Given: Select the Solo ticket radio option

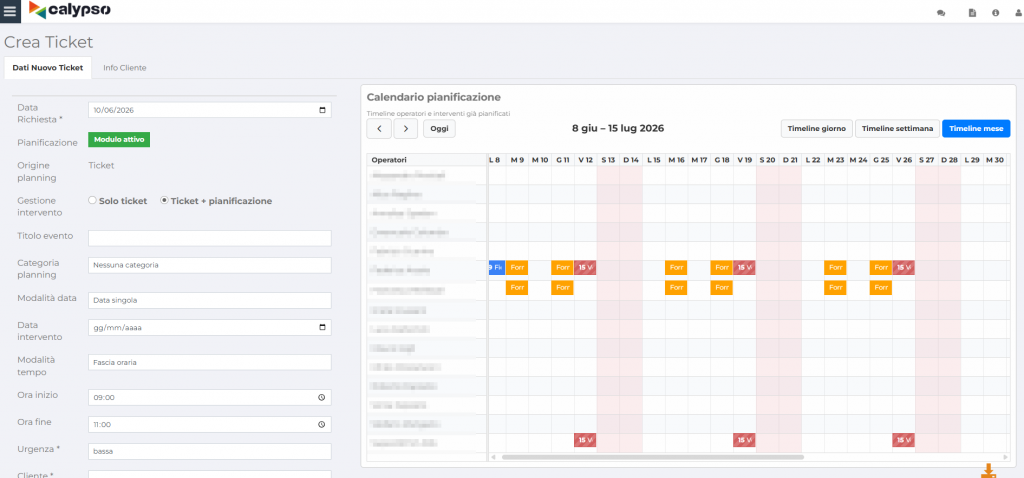Looking at the screenshot, I should point(92,201).
